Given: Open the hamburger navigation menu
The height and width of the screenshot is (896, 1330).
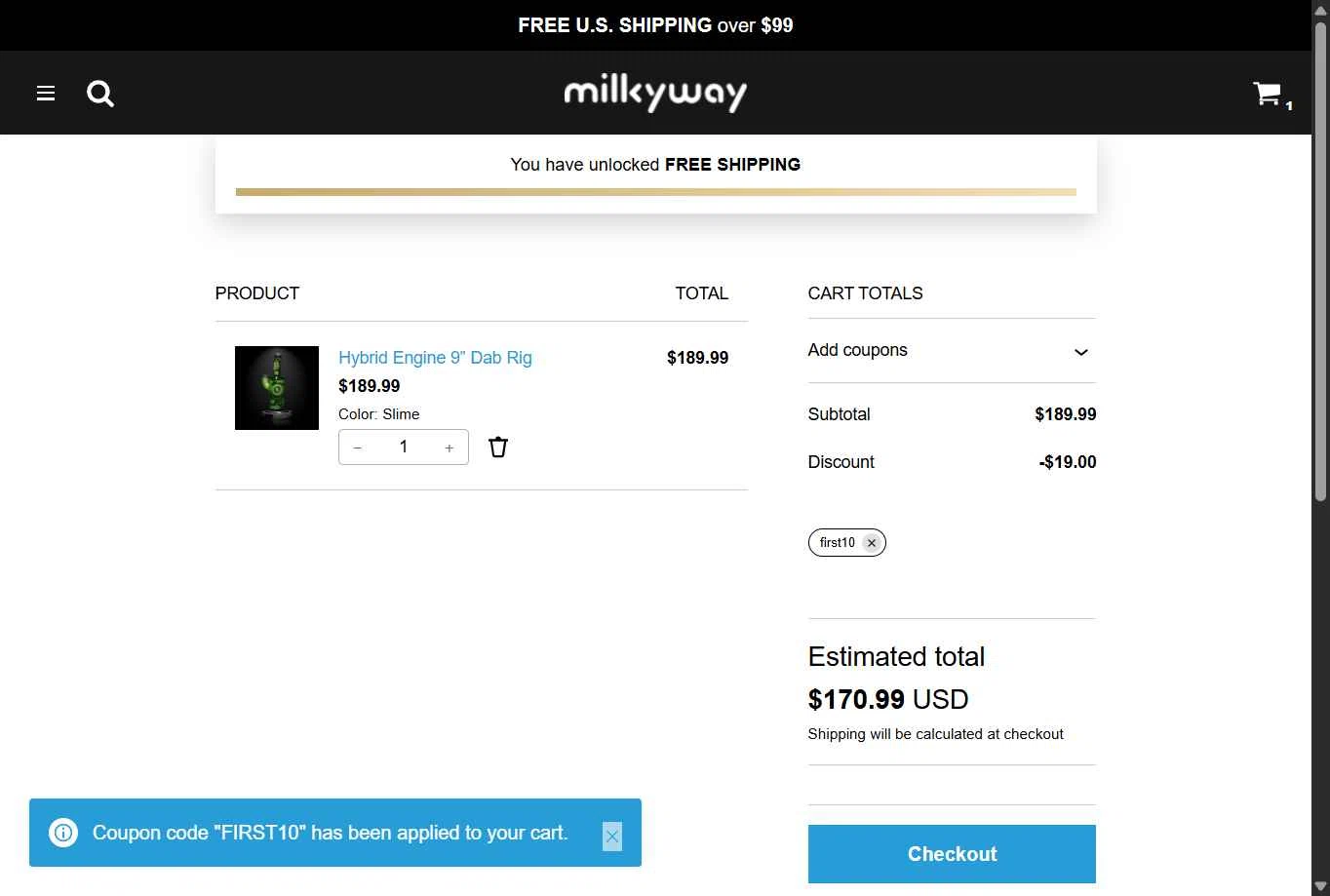Looking at the screenshot, I should 46,94.
